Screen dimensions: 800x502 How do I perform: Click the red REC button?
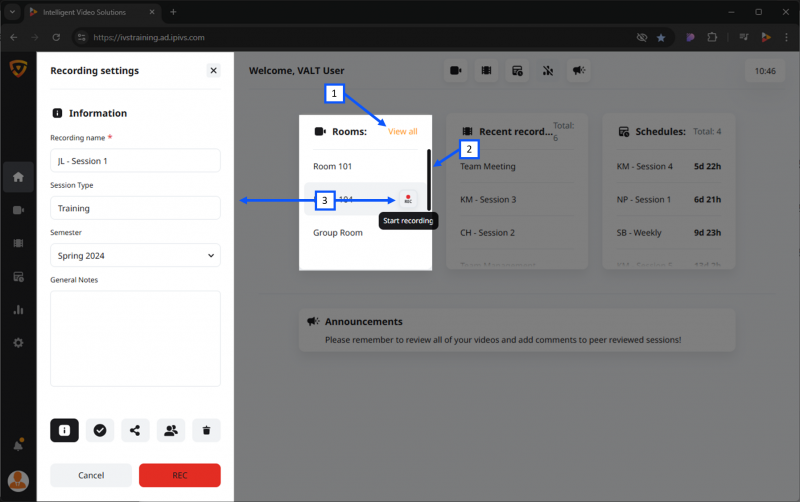coord(180,475)
